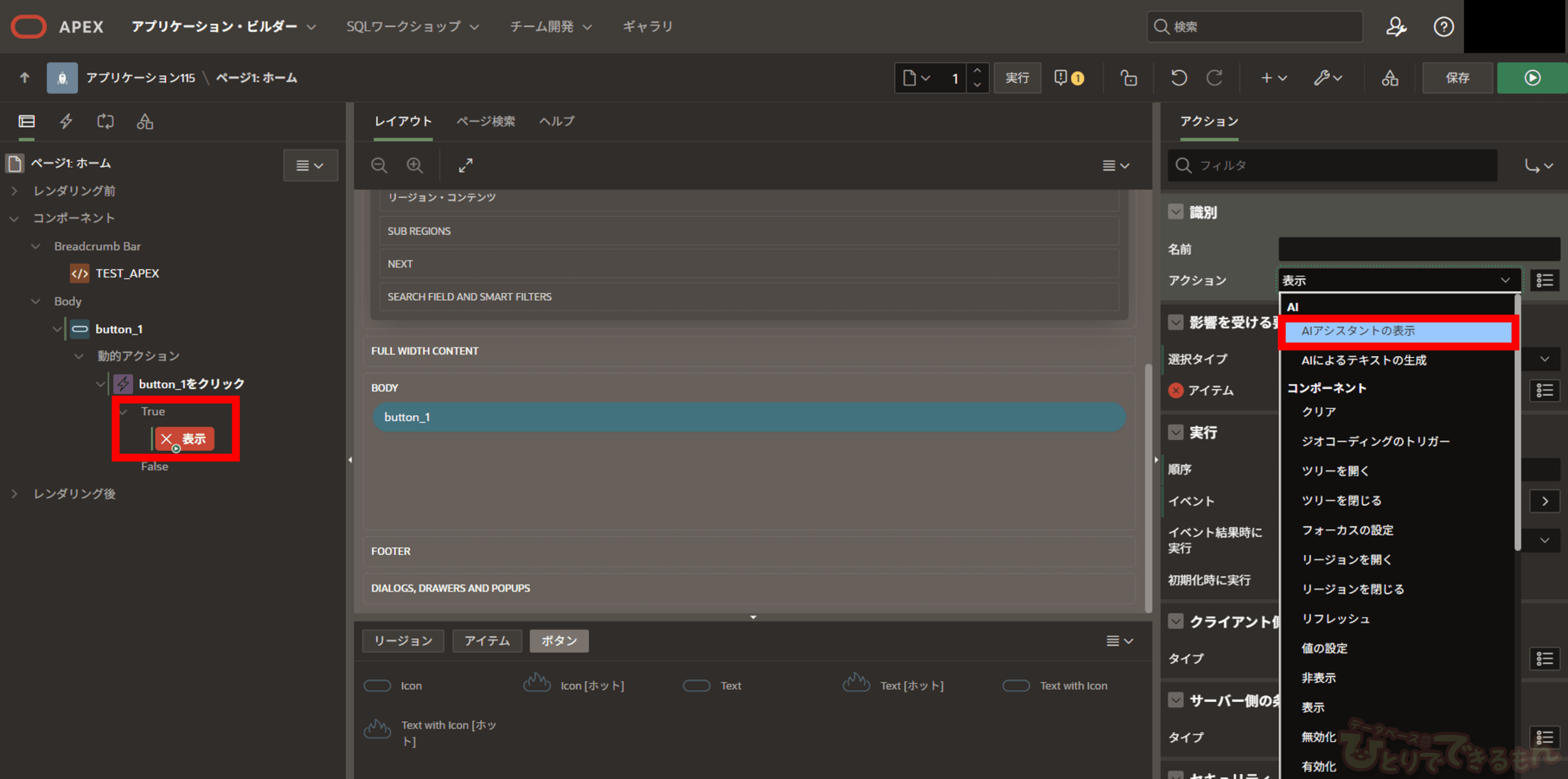Open the アクション select dropdown
Image resolution: width=1568 pixels, height=779 pixels.
coord(1398,280)
